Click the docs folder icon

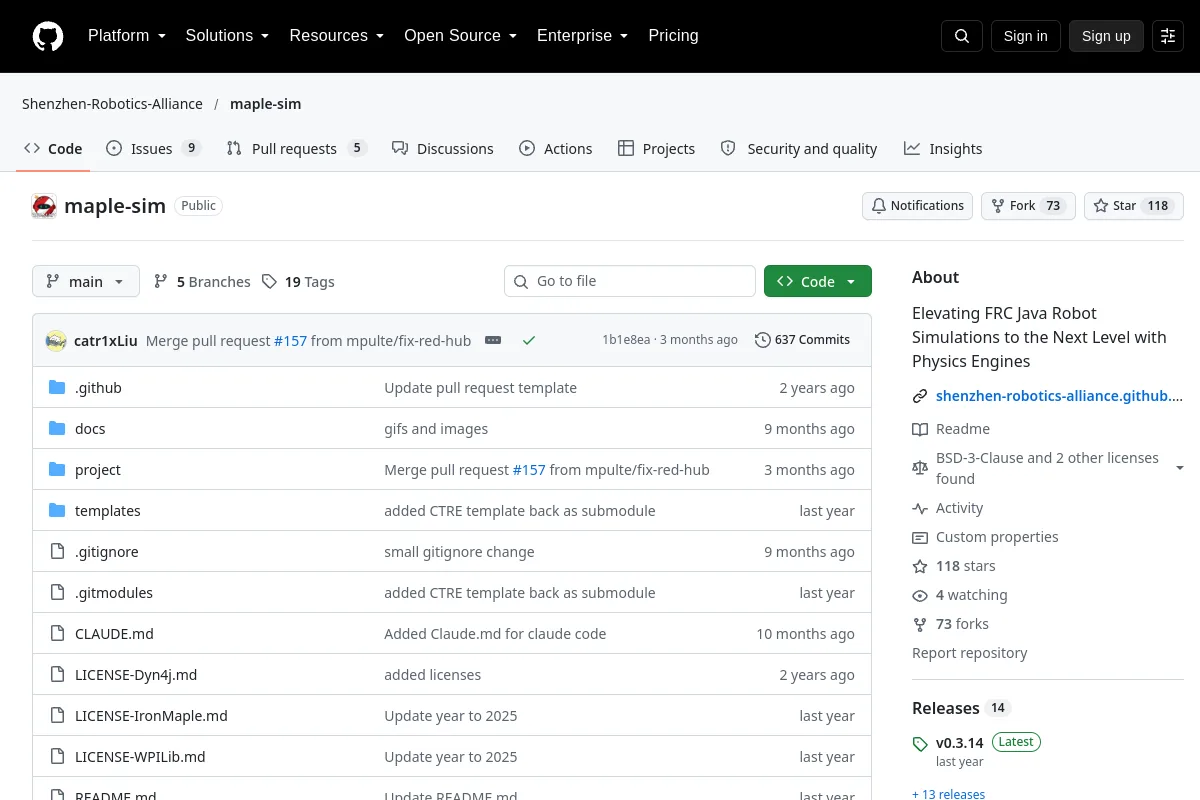tap(57, 429)
